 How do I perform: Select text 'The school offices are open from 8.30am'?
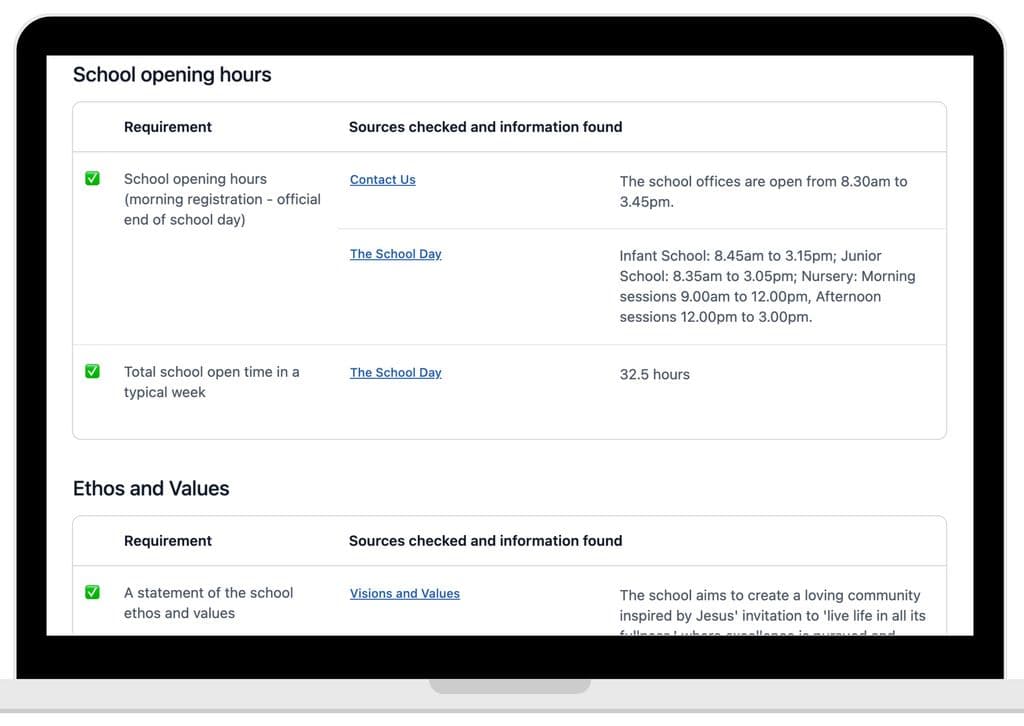pos(755,182)
